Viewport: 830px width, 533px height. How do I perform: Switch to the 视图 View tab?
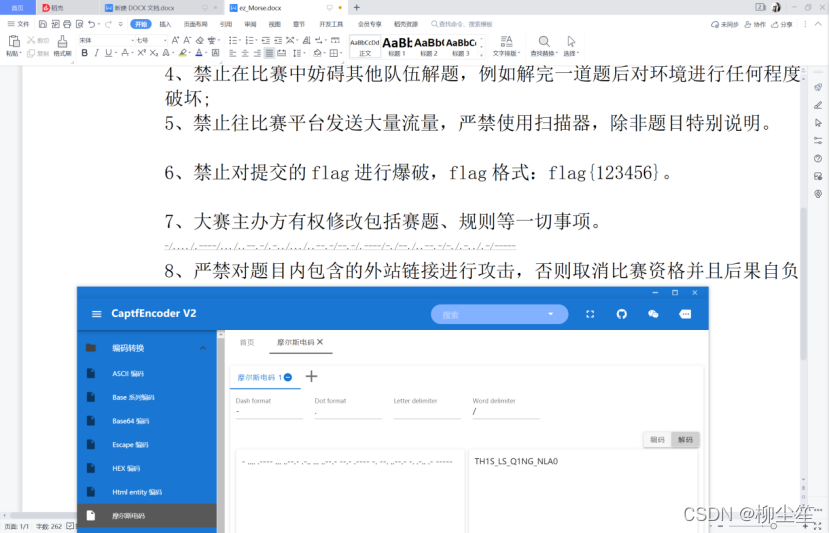click(274, 24)
